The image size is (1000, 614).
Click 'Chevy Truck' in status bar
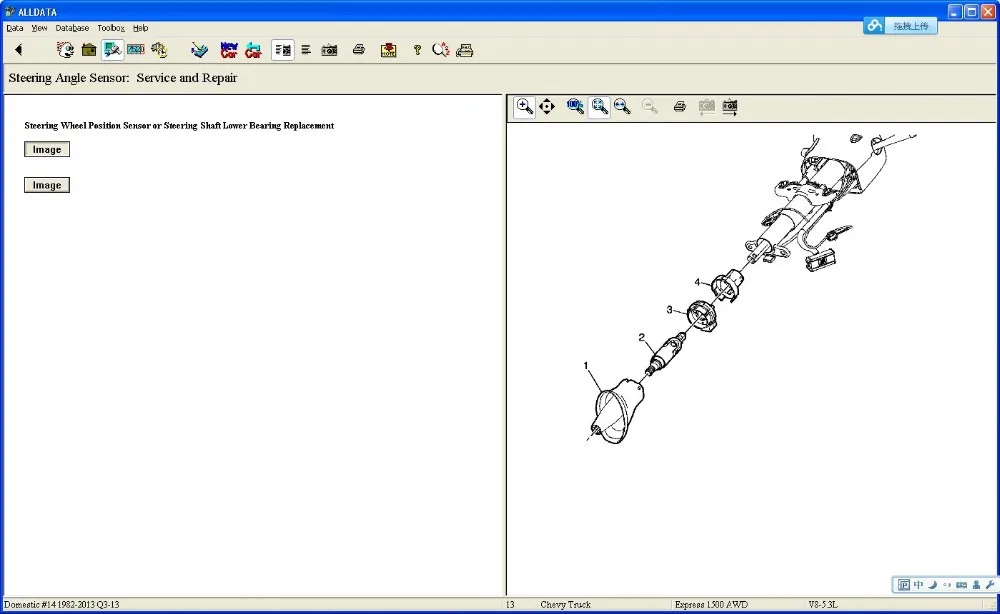pyautogui.click(x=566, y=604)
